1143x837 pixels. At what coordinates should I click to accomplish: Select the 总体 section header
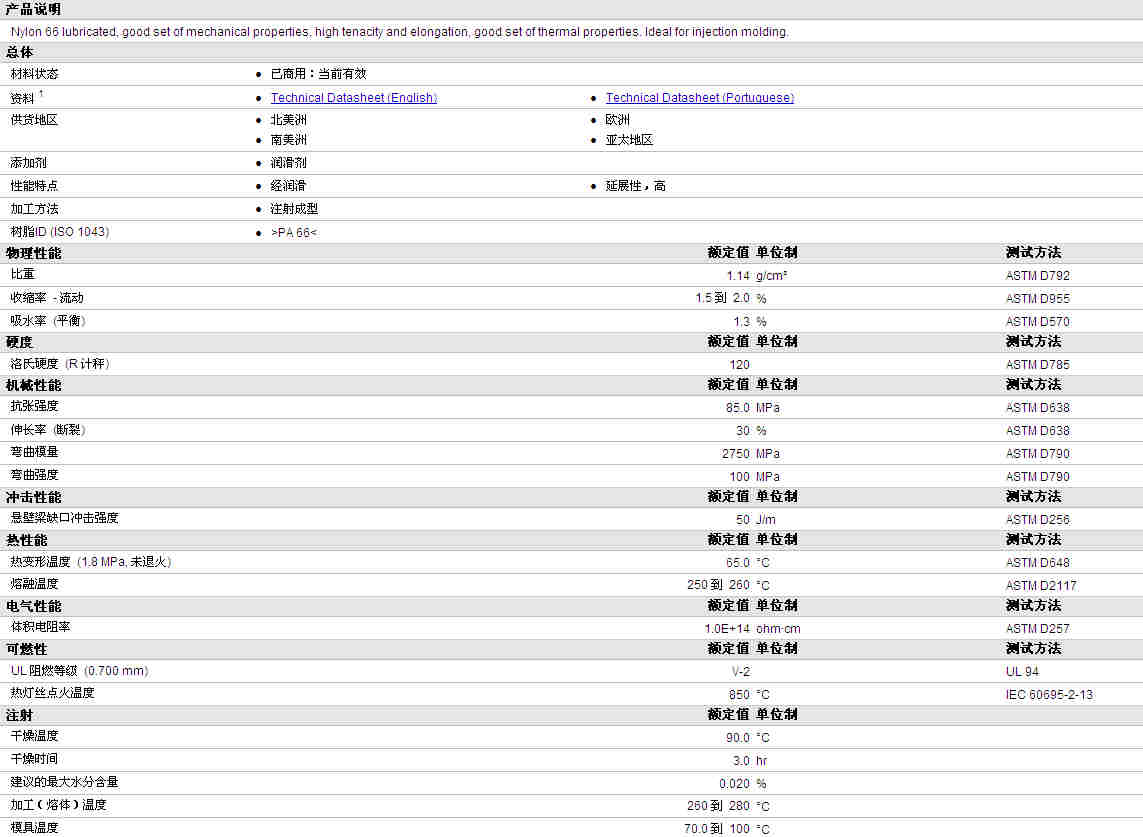(x=20, y=52)
